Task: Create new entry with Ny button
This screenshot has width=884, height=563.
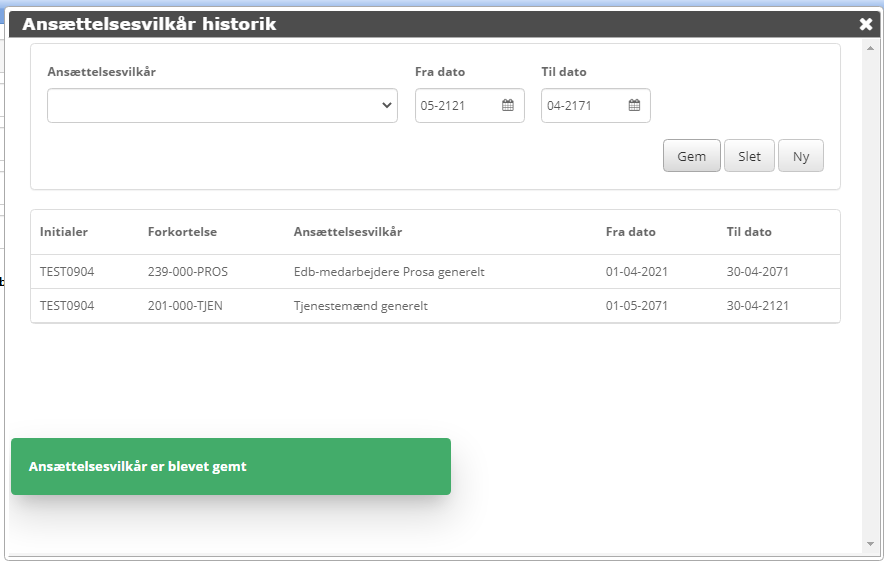Action: pos(800,156)
